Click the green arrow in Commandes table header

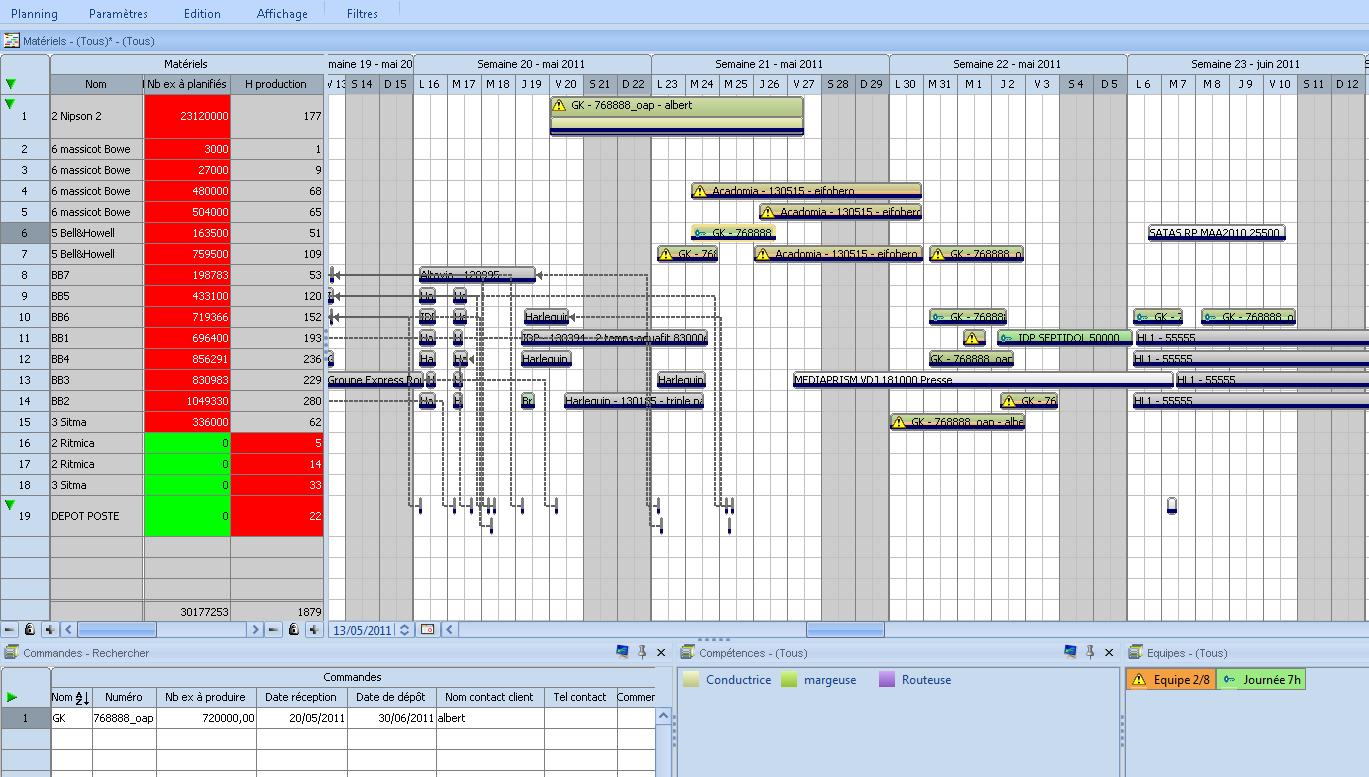pyautogui.click(x=12, y=697)
